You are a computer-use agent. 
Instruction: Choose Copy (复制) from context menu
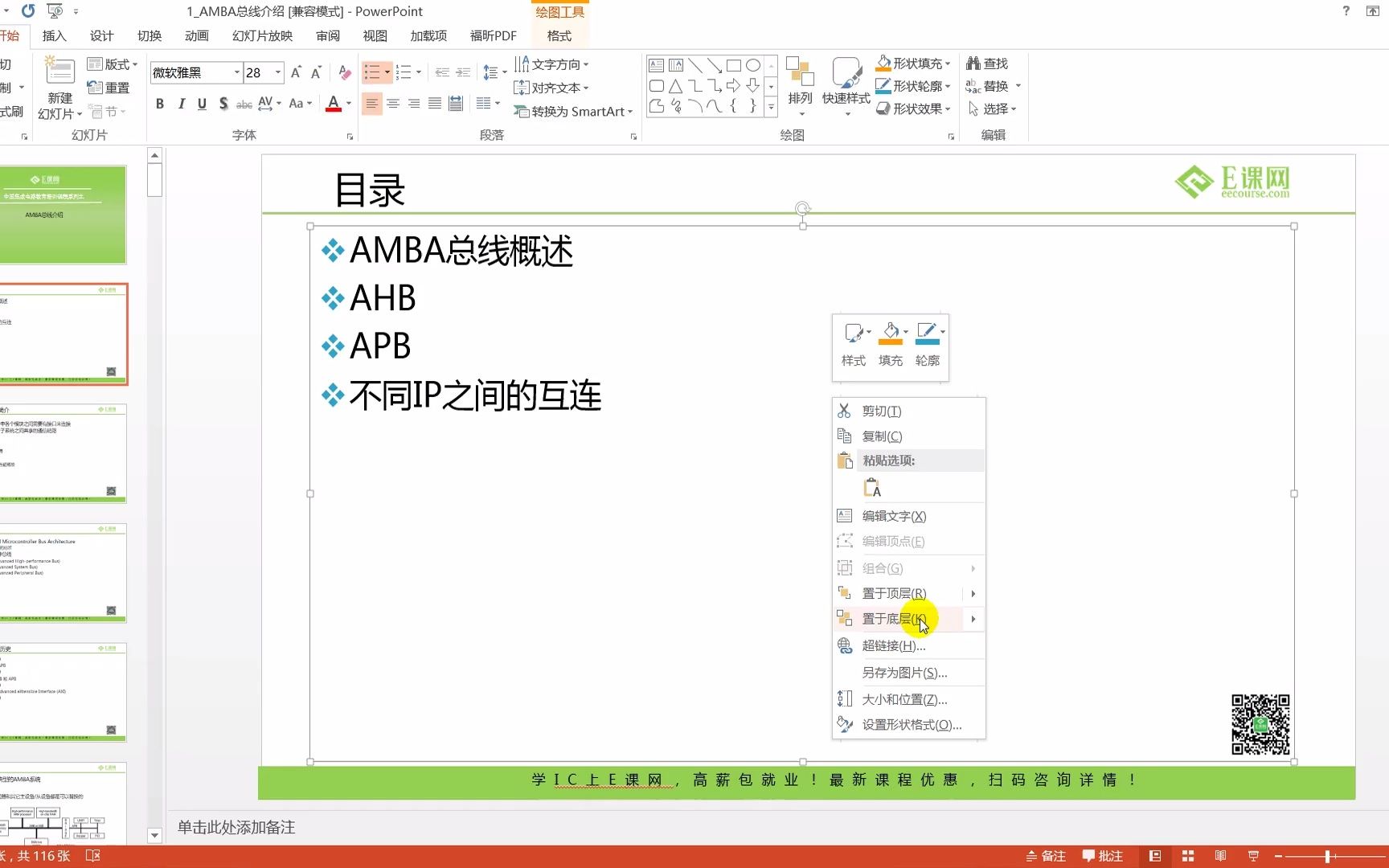(x=908, y=436)
